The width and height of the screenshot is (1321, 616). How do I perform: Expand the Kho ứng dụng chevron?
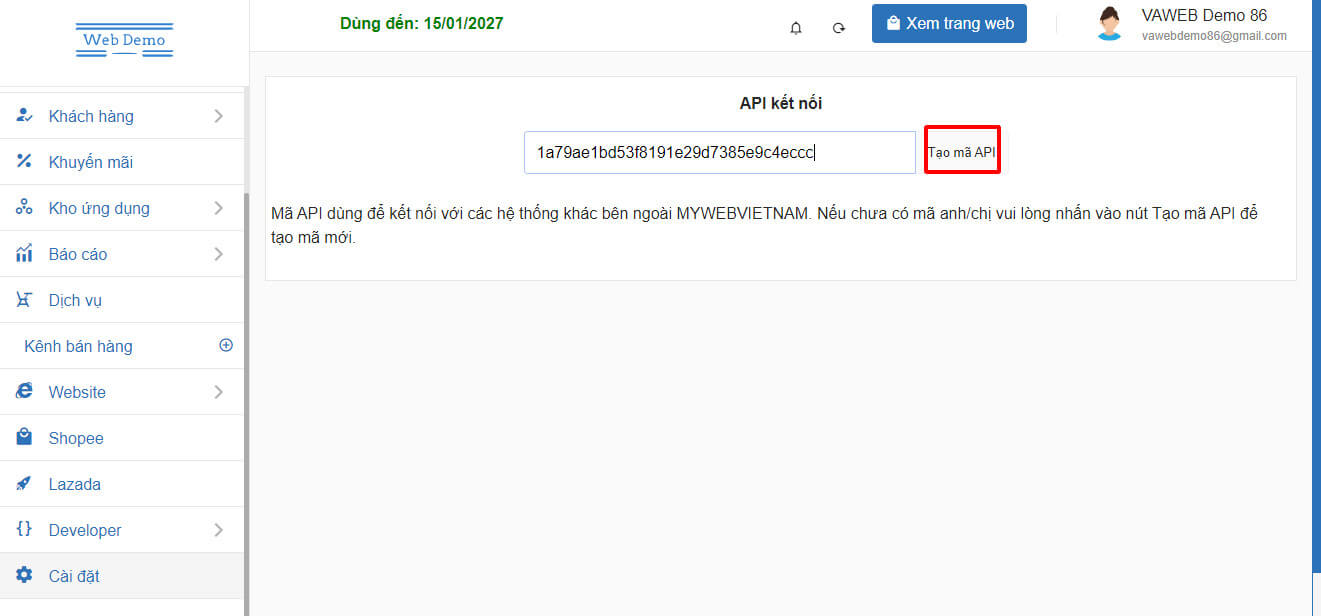coord(218,208)
